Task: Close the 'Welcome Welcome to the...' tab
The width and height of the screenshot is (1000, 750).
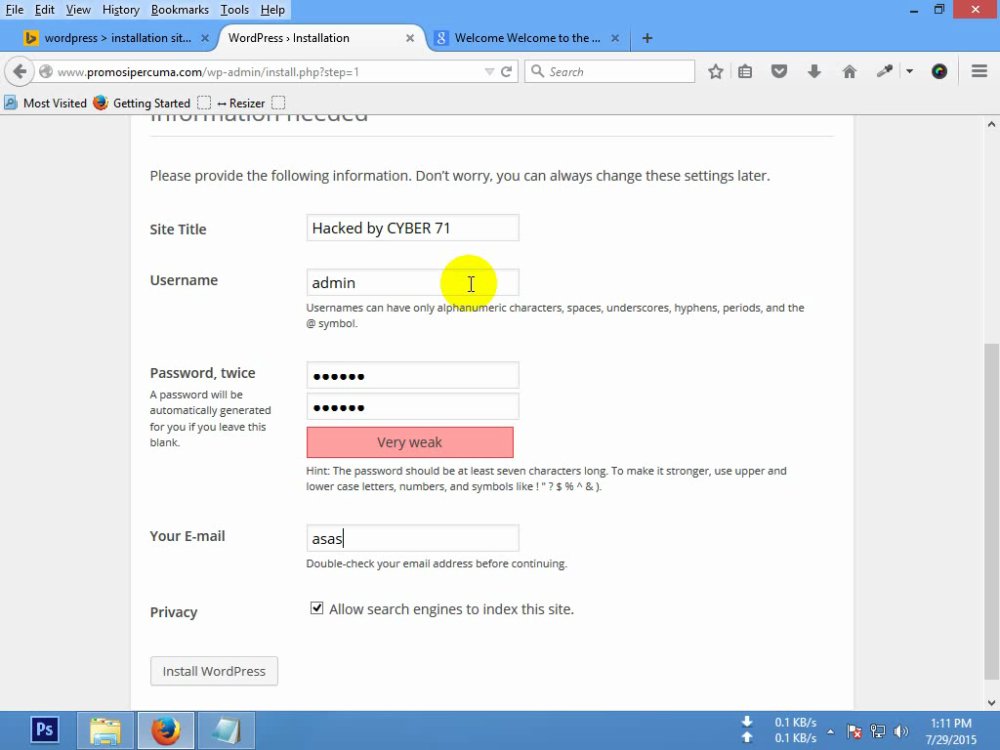Action: tap(615, 38)
